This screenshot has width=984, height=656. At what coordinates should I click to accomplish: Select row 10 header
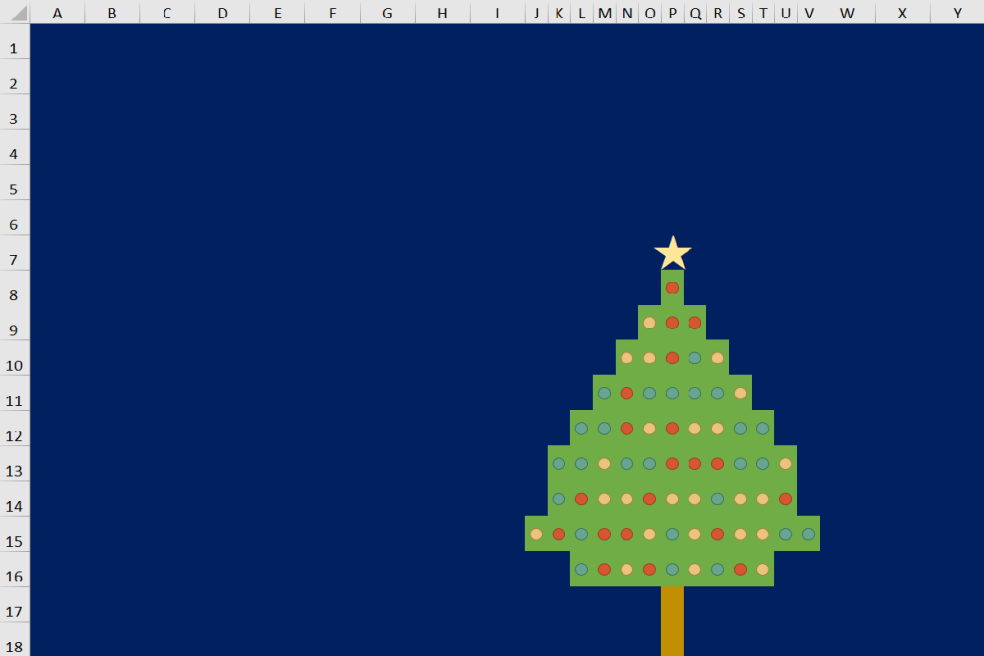14,365
